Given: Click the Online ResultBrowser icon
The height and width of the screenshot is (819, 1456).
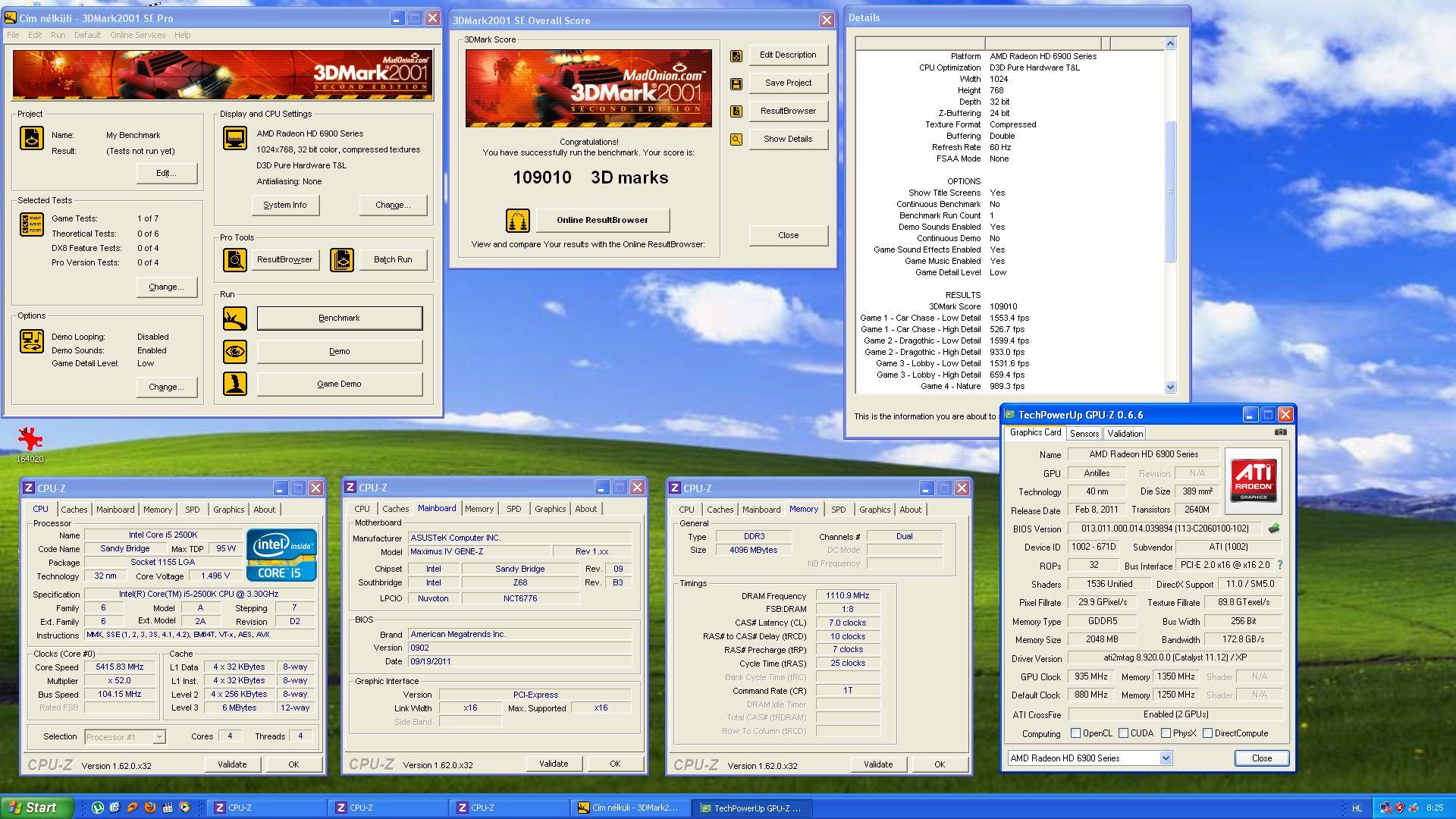Looking at the screenshot, I should tap(518, 221).
